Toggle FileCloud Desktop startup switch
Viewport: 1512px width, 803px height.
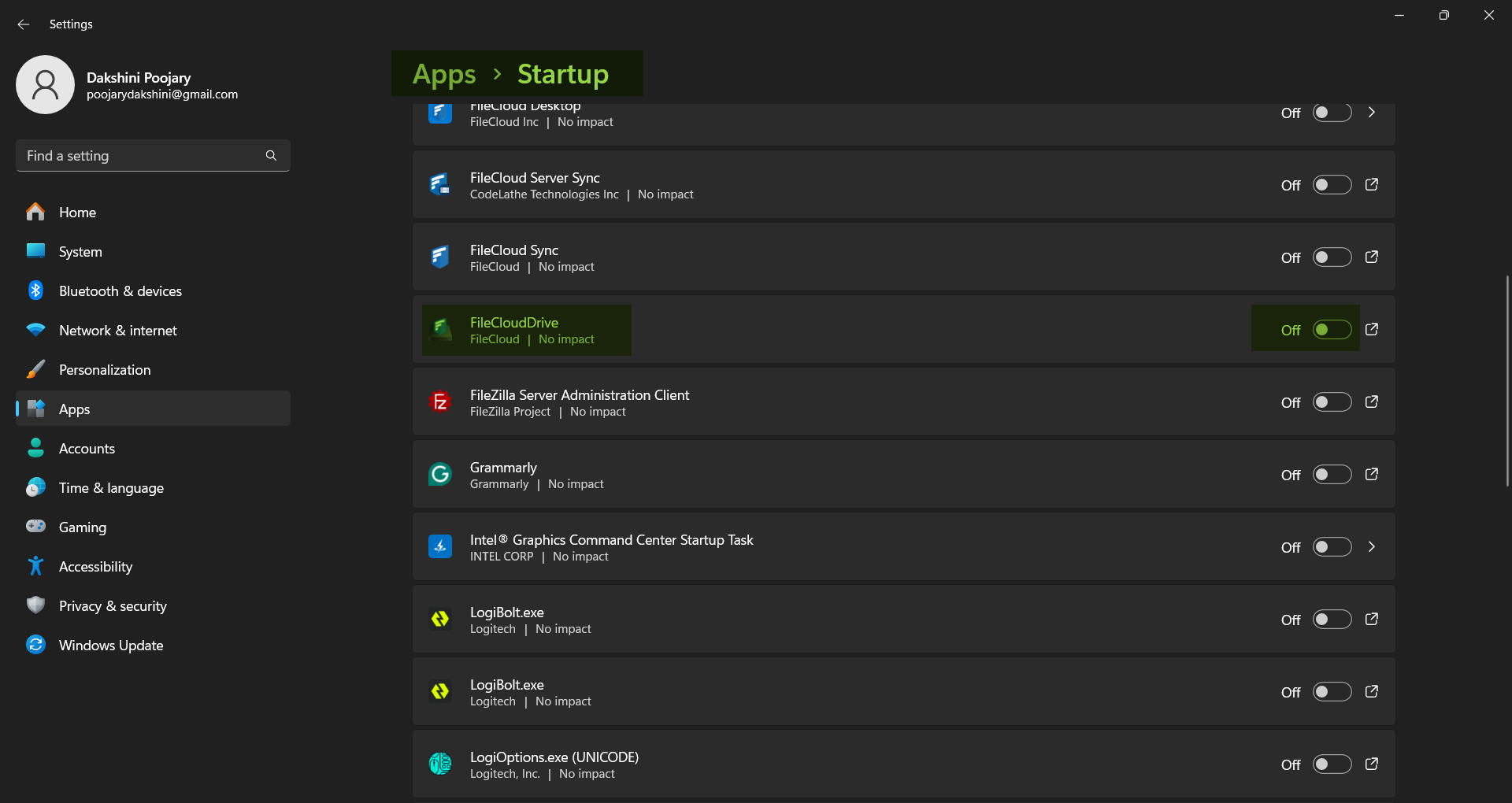point(1332,113)
